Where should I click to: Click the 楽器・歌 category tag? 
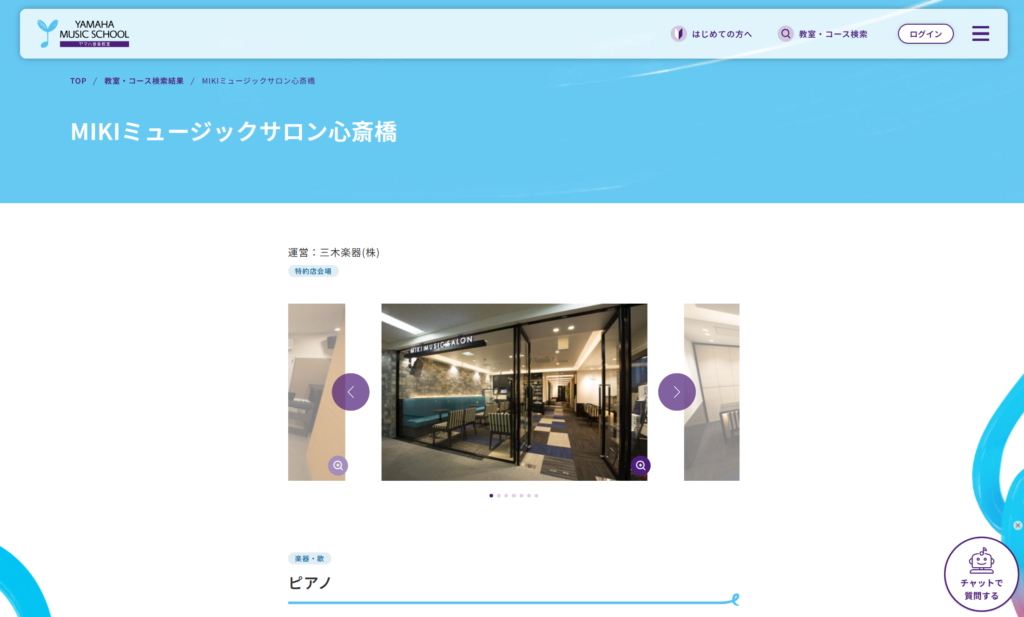click(310, 559)
